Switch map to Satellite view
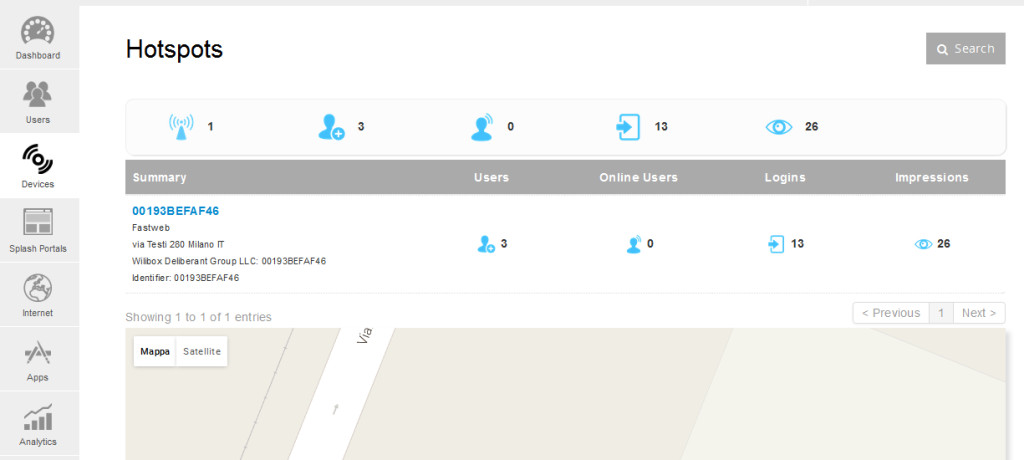Image resolution: width=1024 pixels, height=460 pixels. 202,352
